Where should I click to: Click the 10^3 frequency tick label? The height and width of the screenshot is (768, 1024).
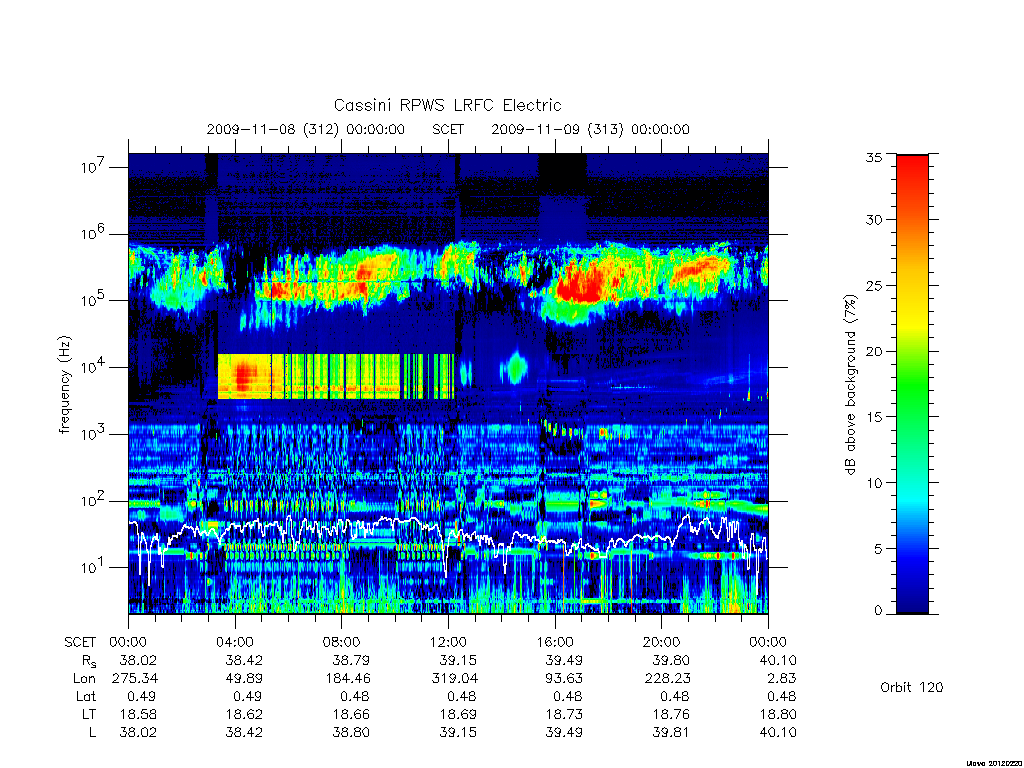[x=94, y=434]
